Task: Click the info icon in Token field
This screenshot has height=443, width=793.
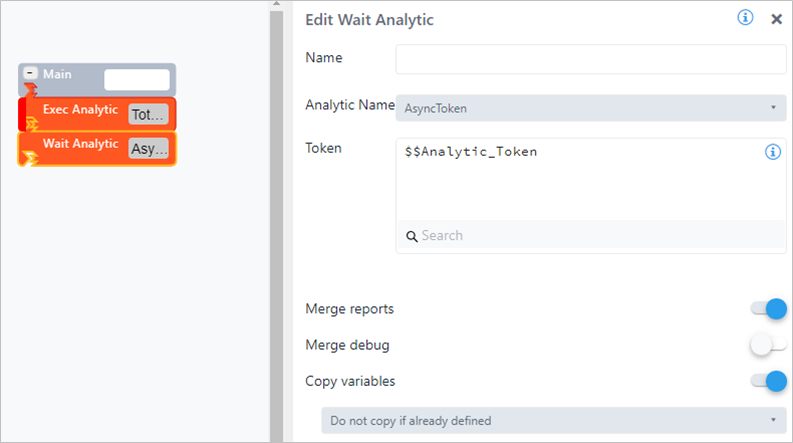Action: click(772, 152)
